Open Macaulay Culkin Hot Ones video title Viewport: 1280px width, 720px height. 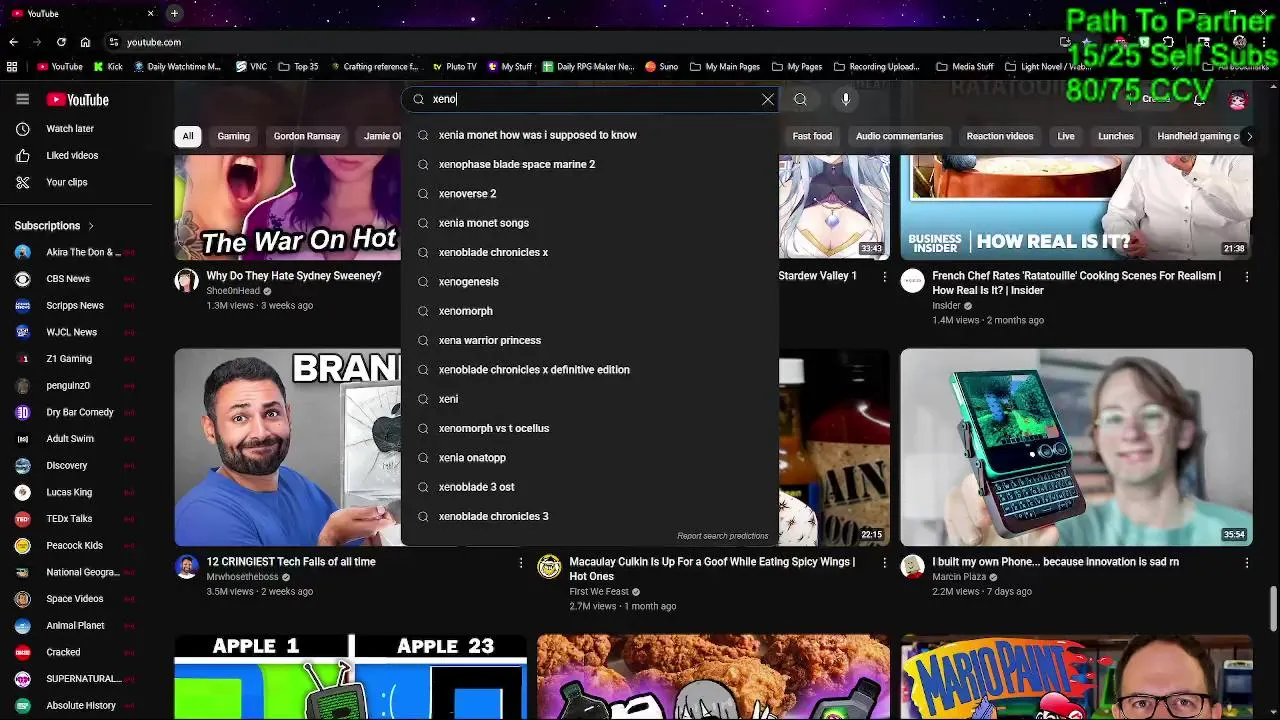(712, 569)
